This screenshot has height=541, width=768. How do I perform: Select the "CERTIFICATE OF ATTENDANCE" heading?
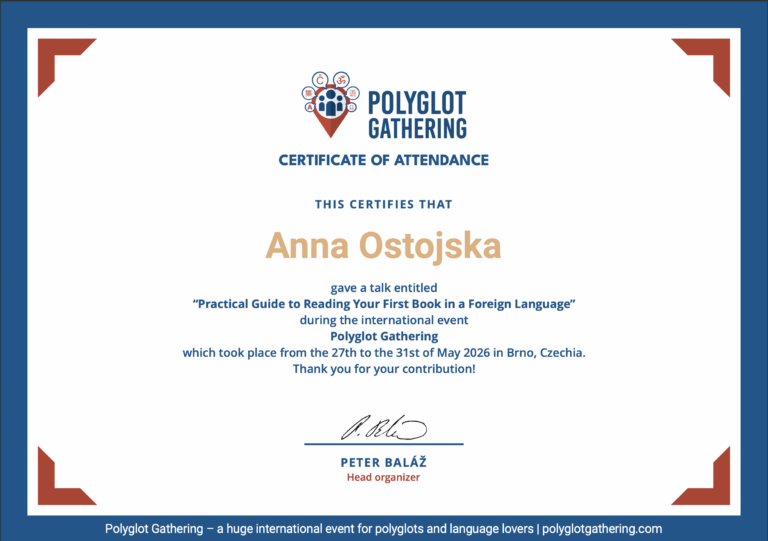[x=384, y=160]
